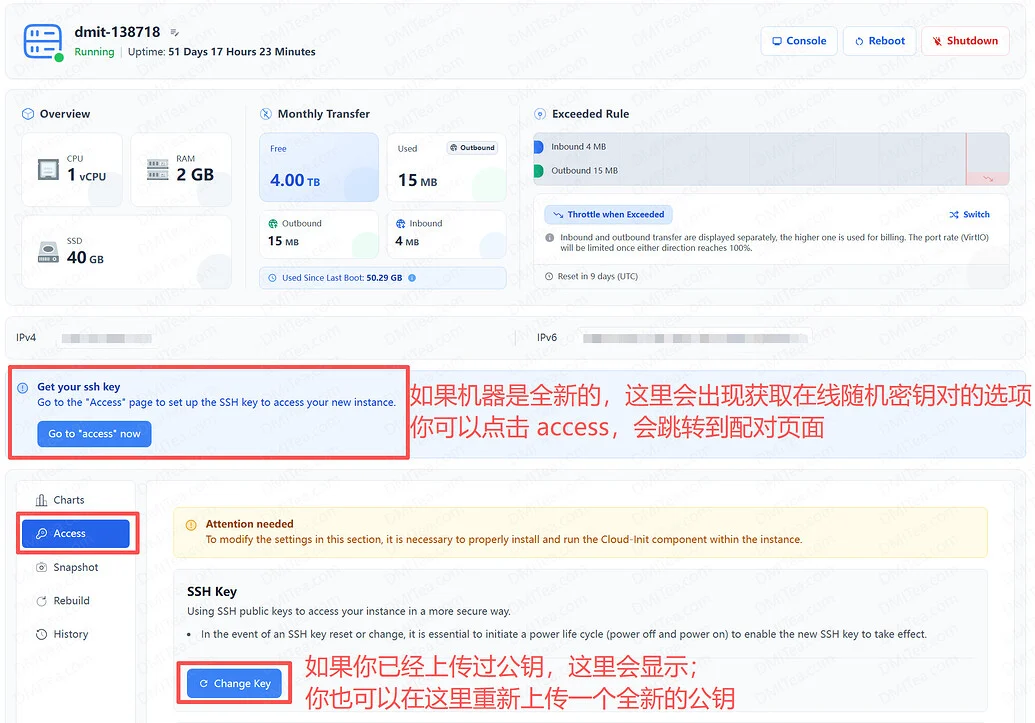Screen dimensions: 1035x723
Task: Click the Exceeded Rule header icon
Action: click(540, 114)
